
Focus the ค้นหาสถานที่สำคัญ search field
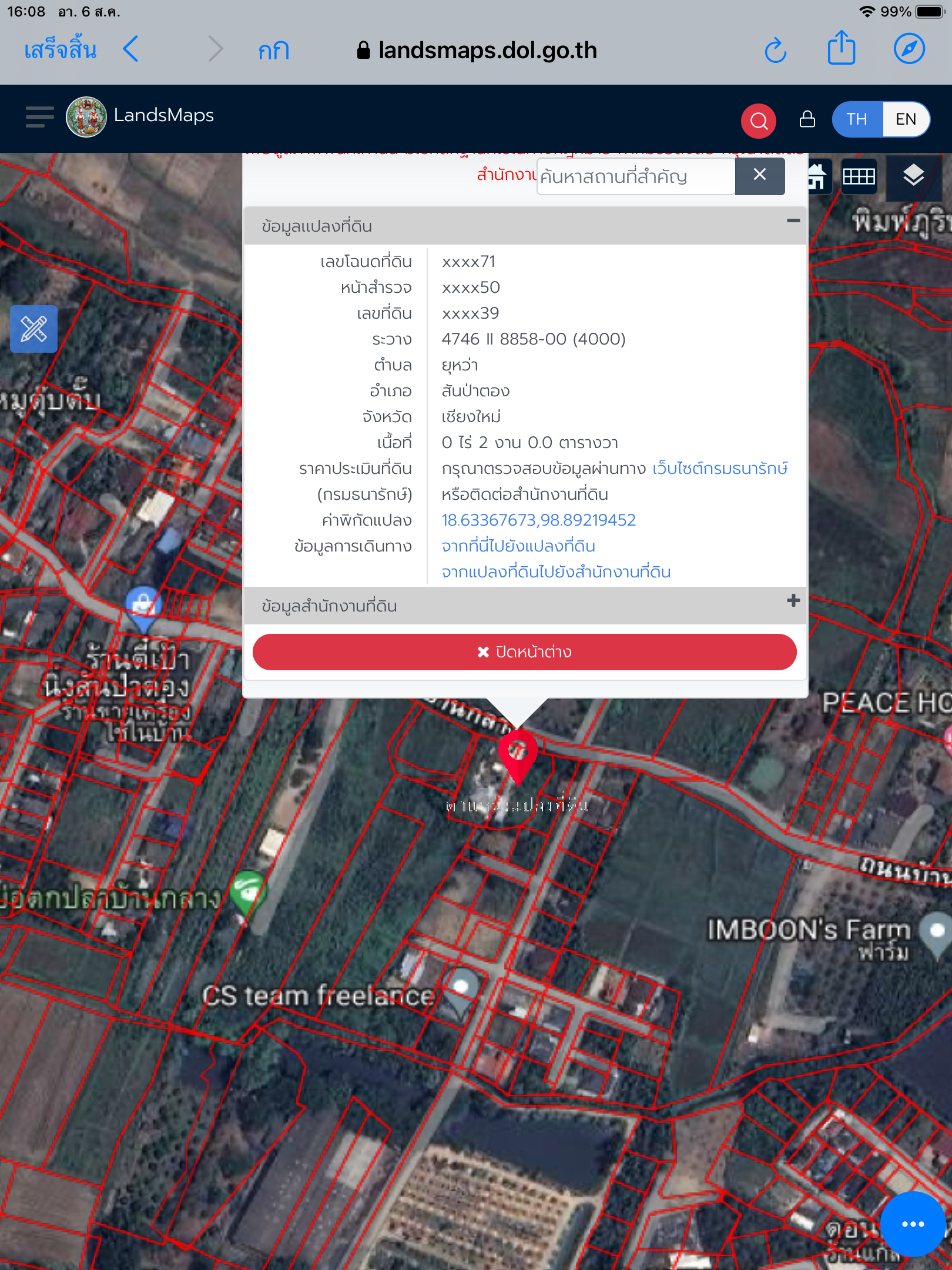tap(635, 176)
